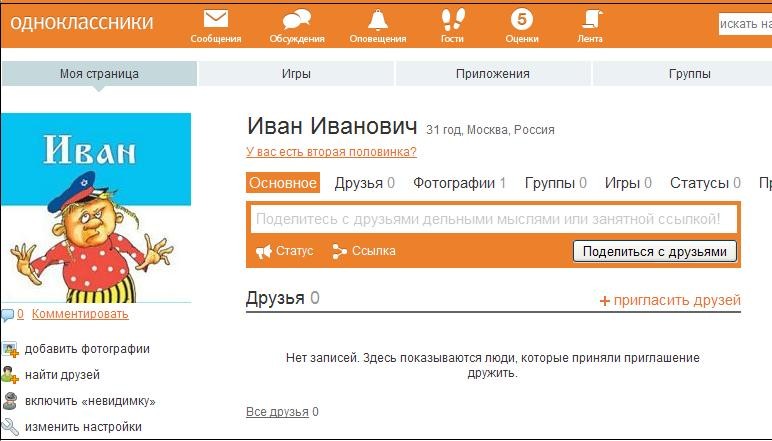Open the Сообщения envelope icon

pos(216,19)
